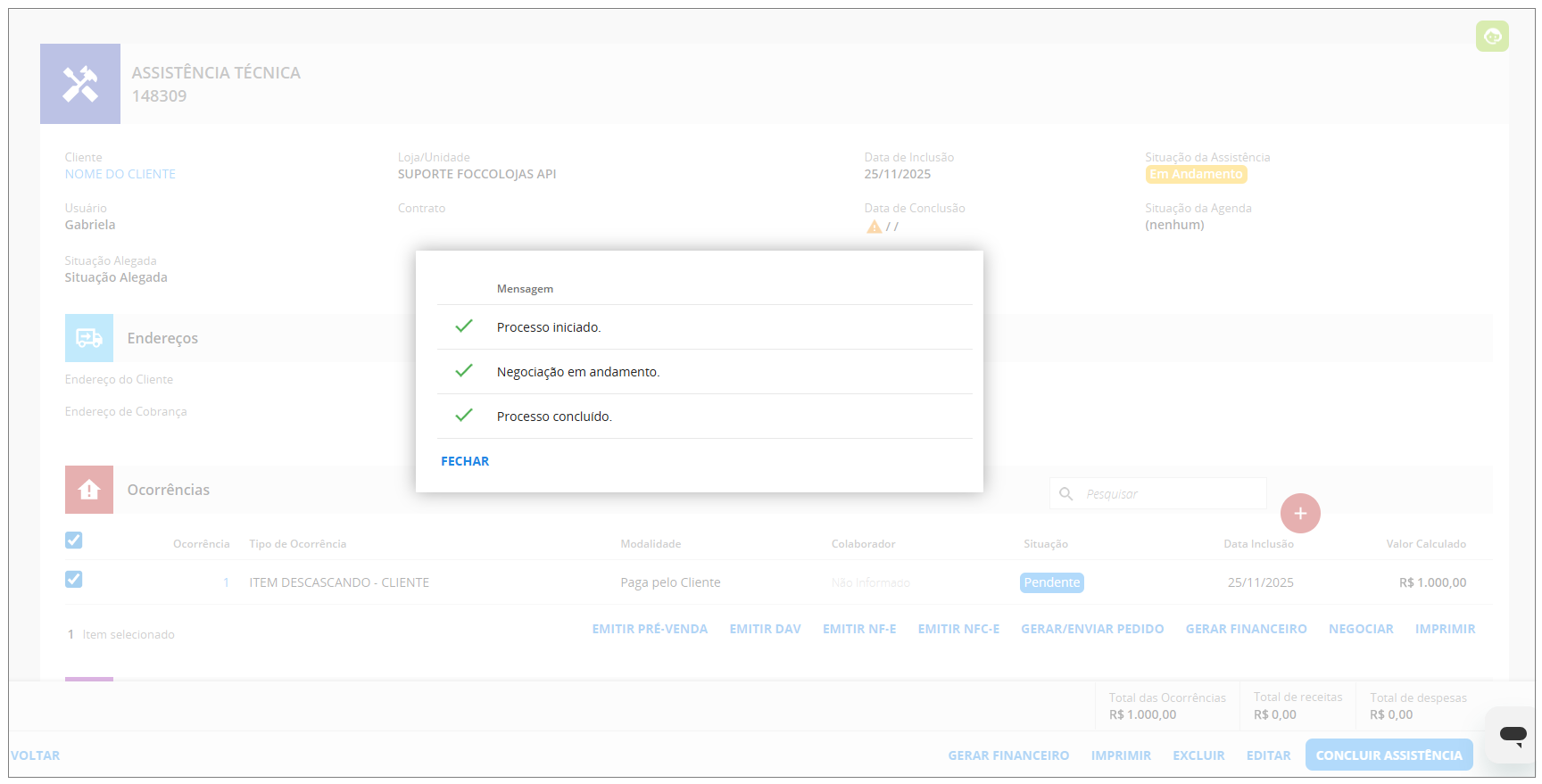
Task: Click the Ocorrências house alert icon
Action: 89,490
